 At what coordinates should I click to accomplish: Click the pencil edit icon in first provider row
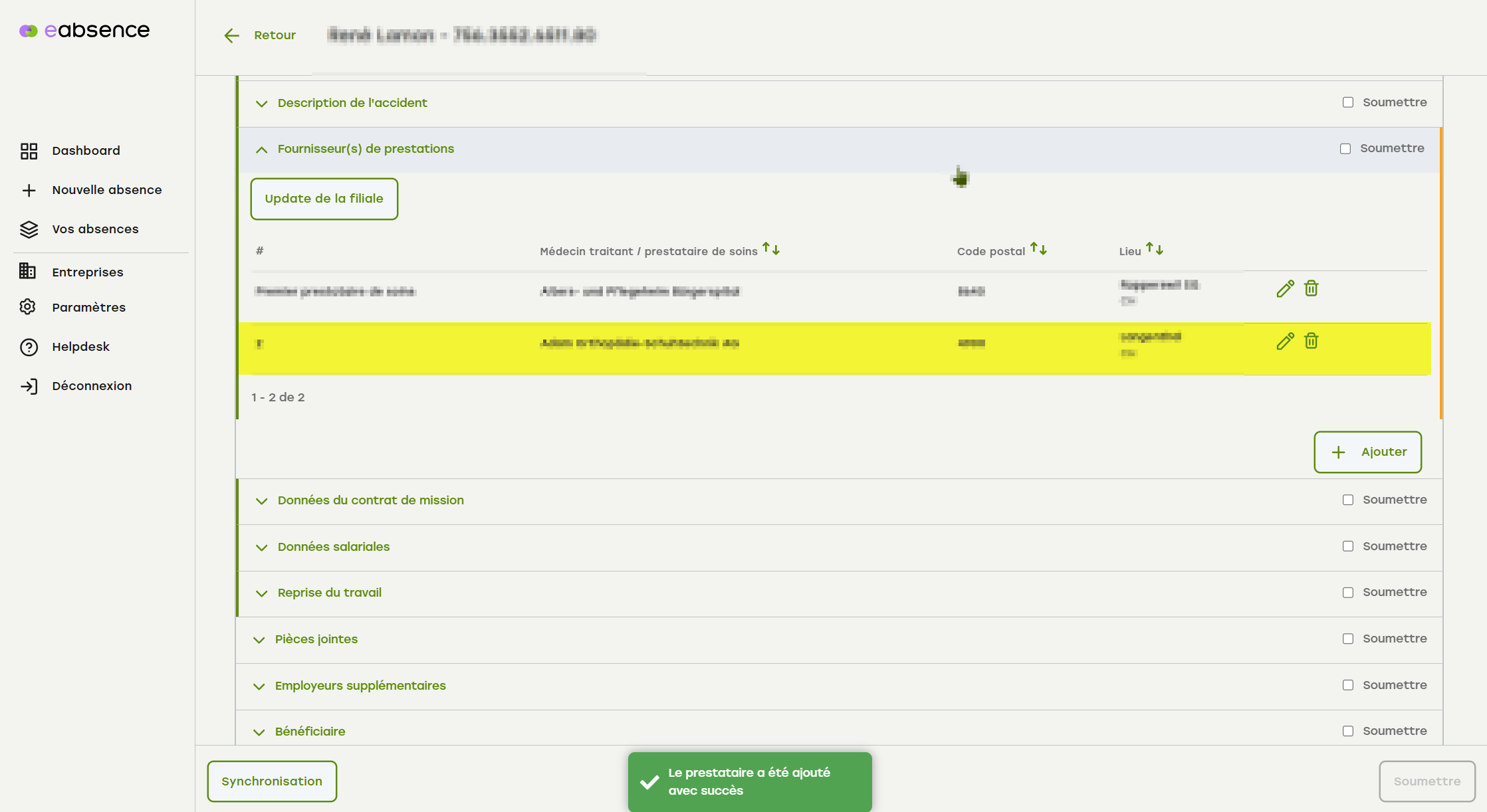(x=1285, y=289)
